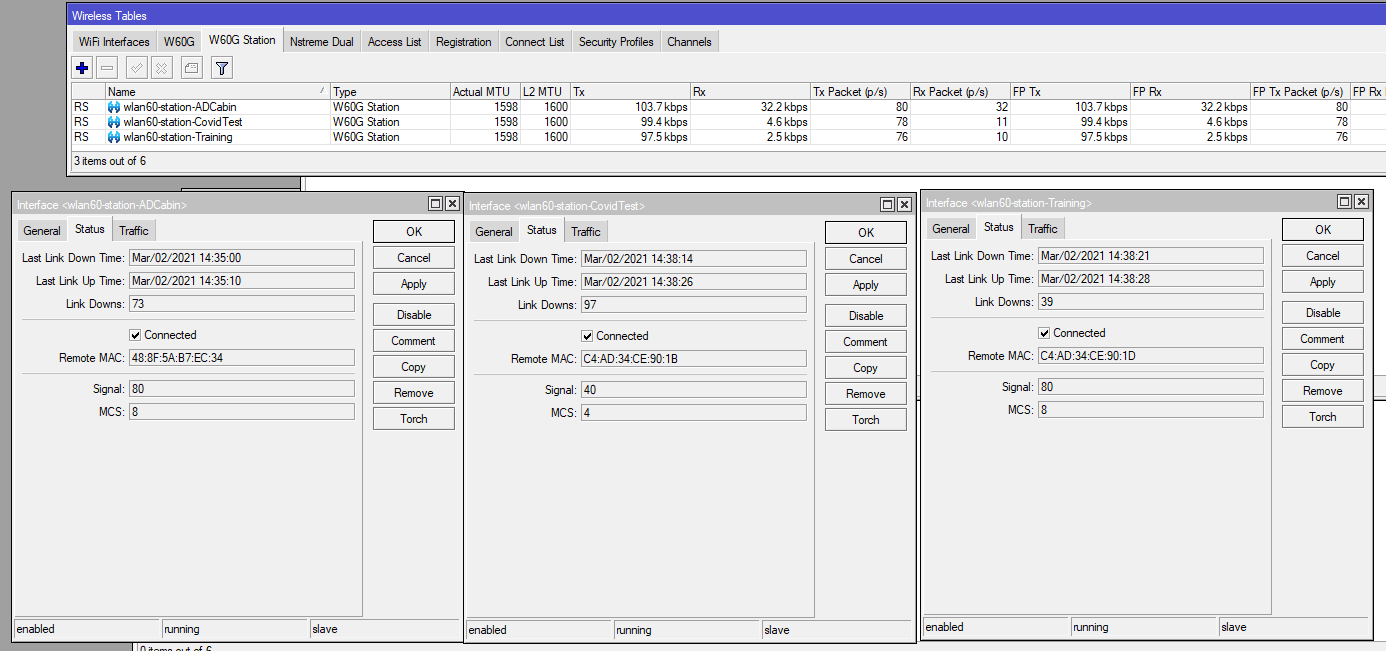Click the Remote MAC field in ADCabin
Screen dimensions: 1386x651
coord(241,358)
